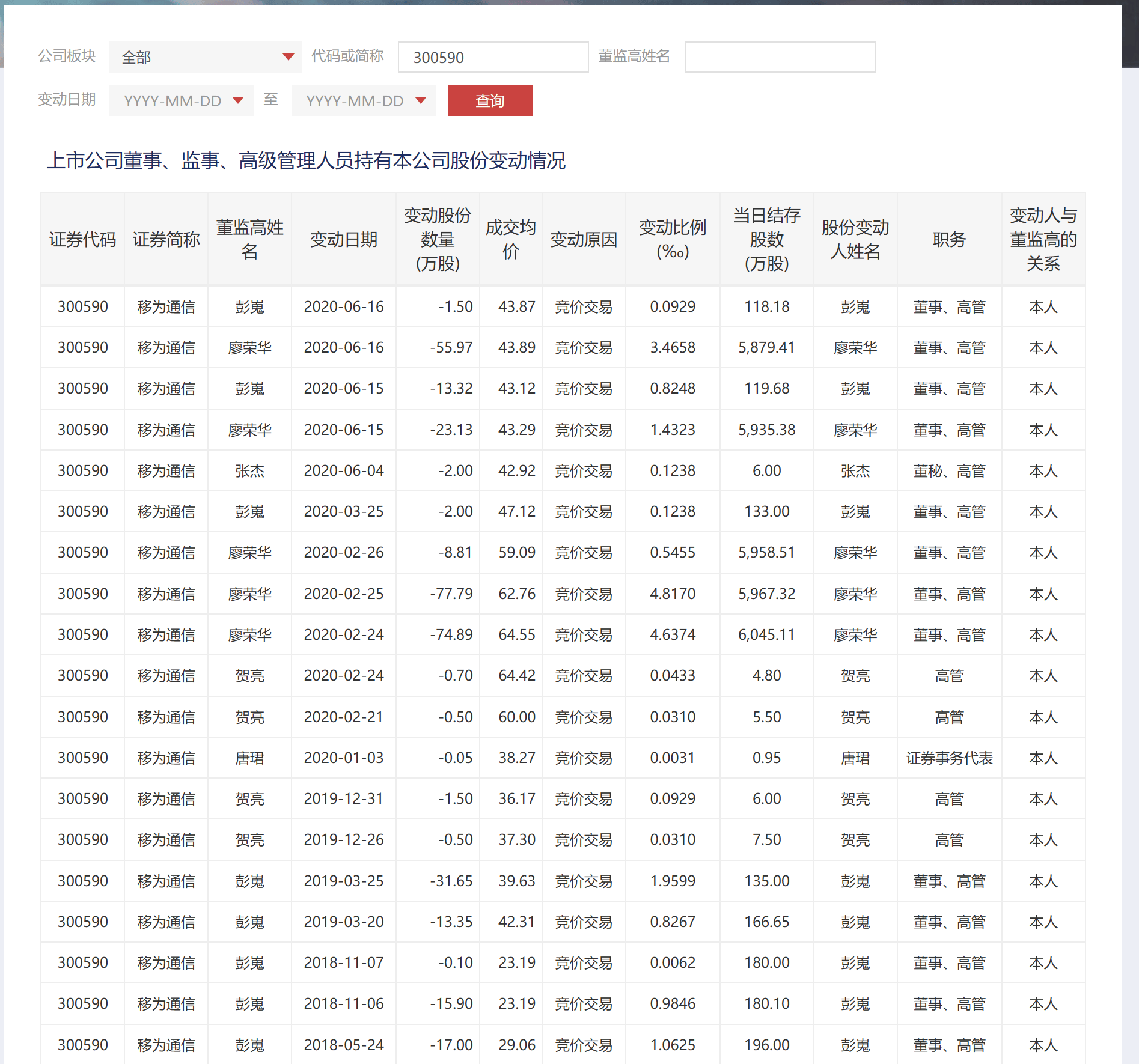Click the 变动比例(‰) column header

[672, 239]
